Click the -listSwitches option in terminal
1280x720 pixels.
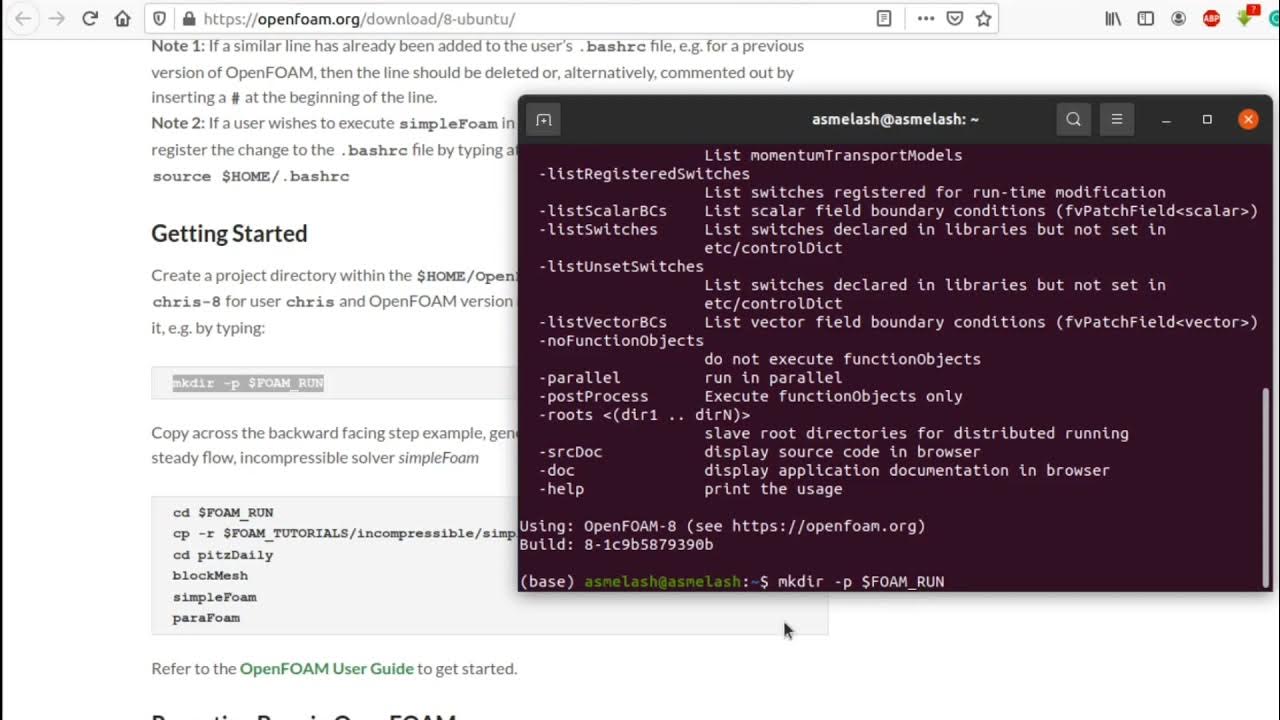(x=598, y=229)
